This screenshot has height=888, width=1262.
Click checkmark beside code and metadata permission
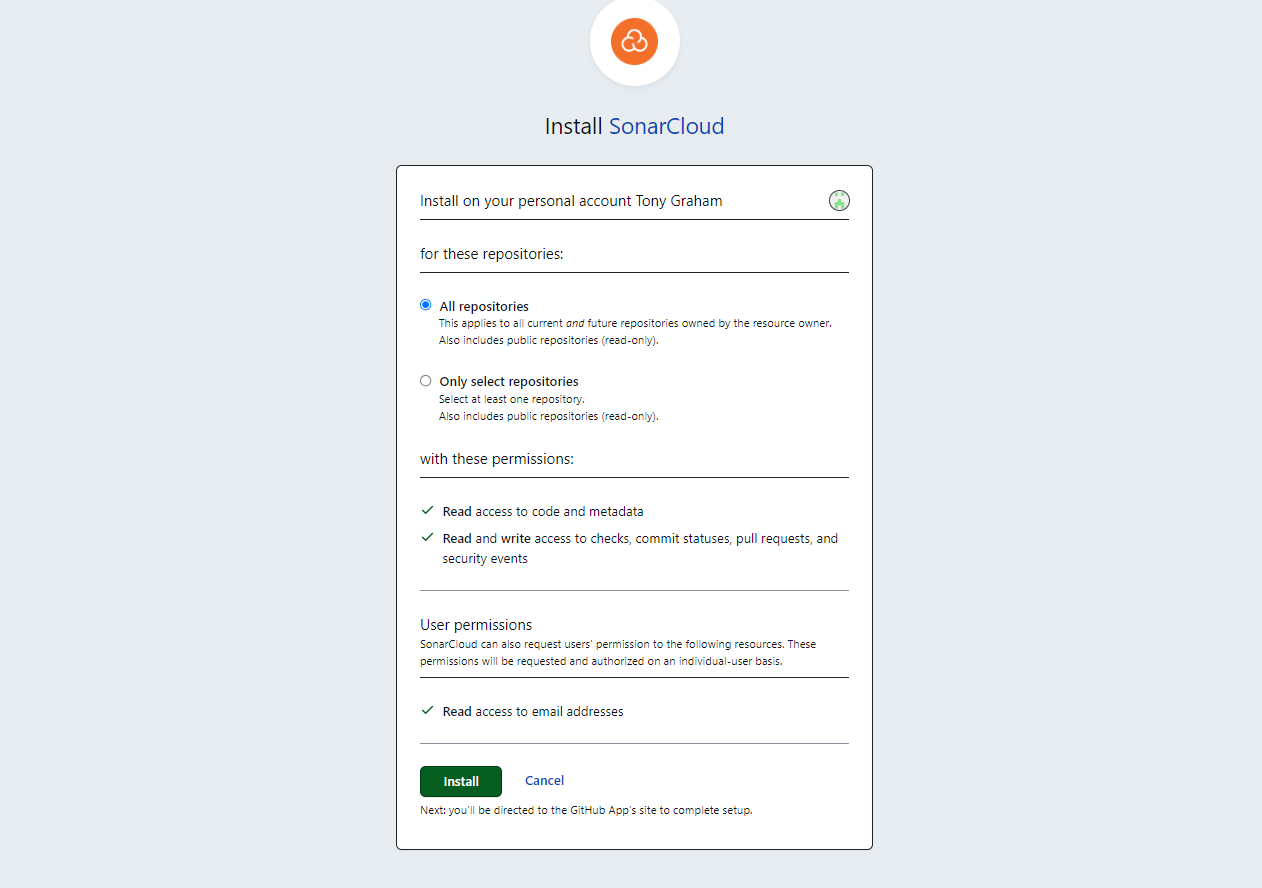coord(427,510)
